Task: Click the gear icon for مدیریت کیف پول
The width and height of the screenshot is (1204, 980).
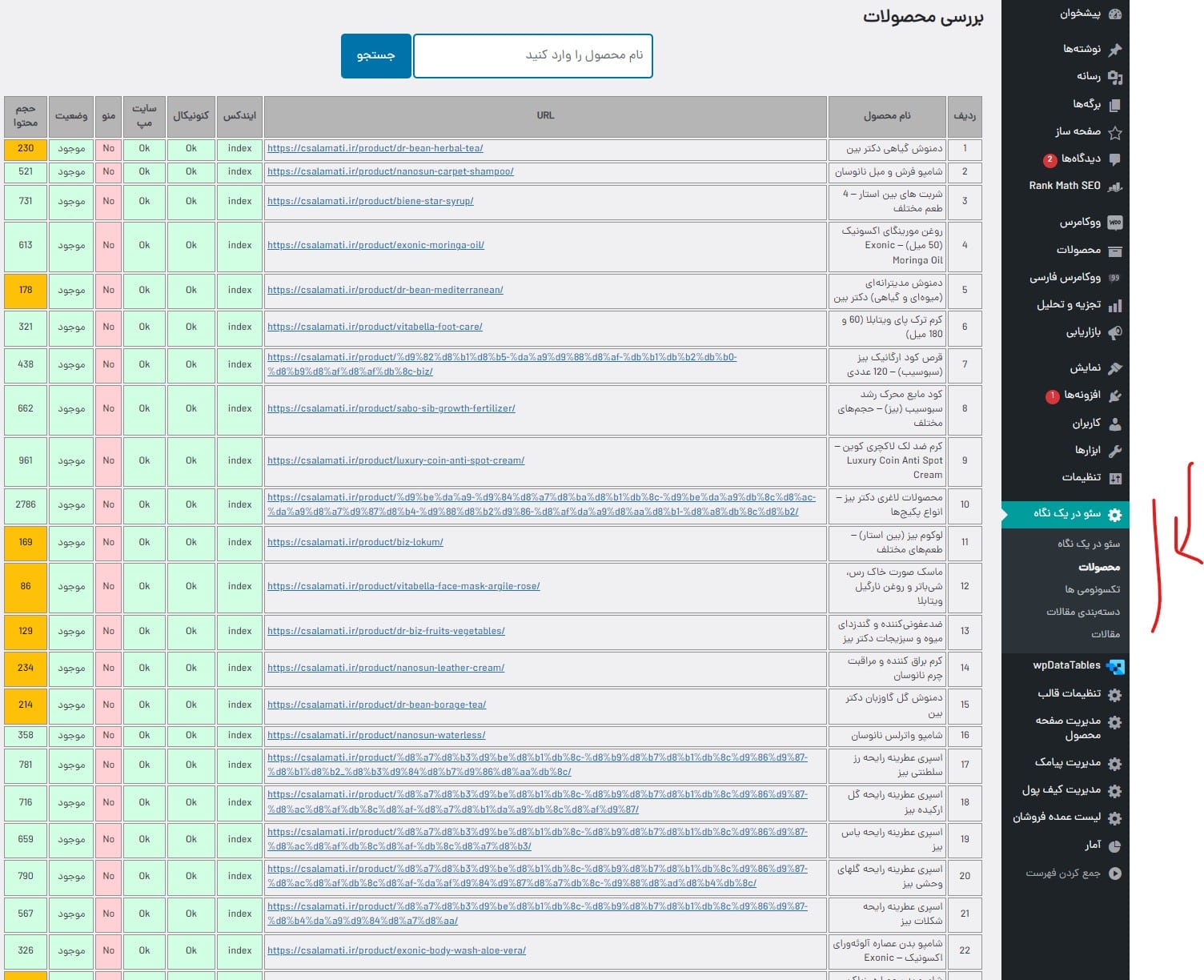Action: click(x=1114, y=791)
